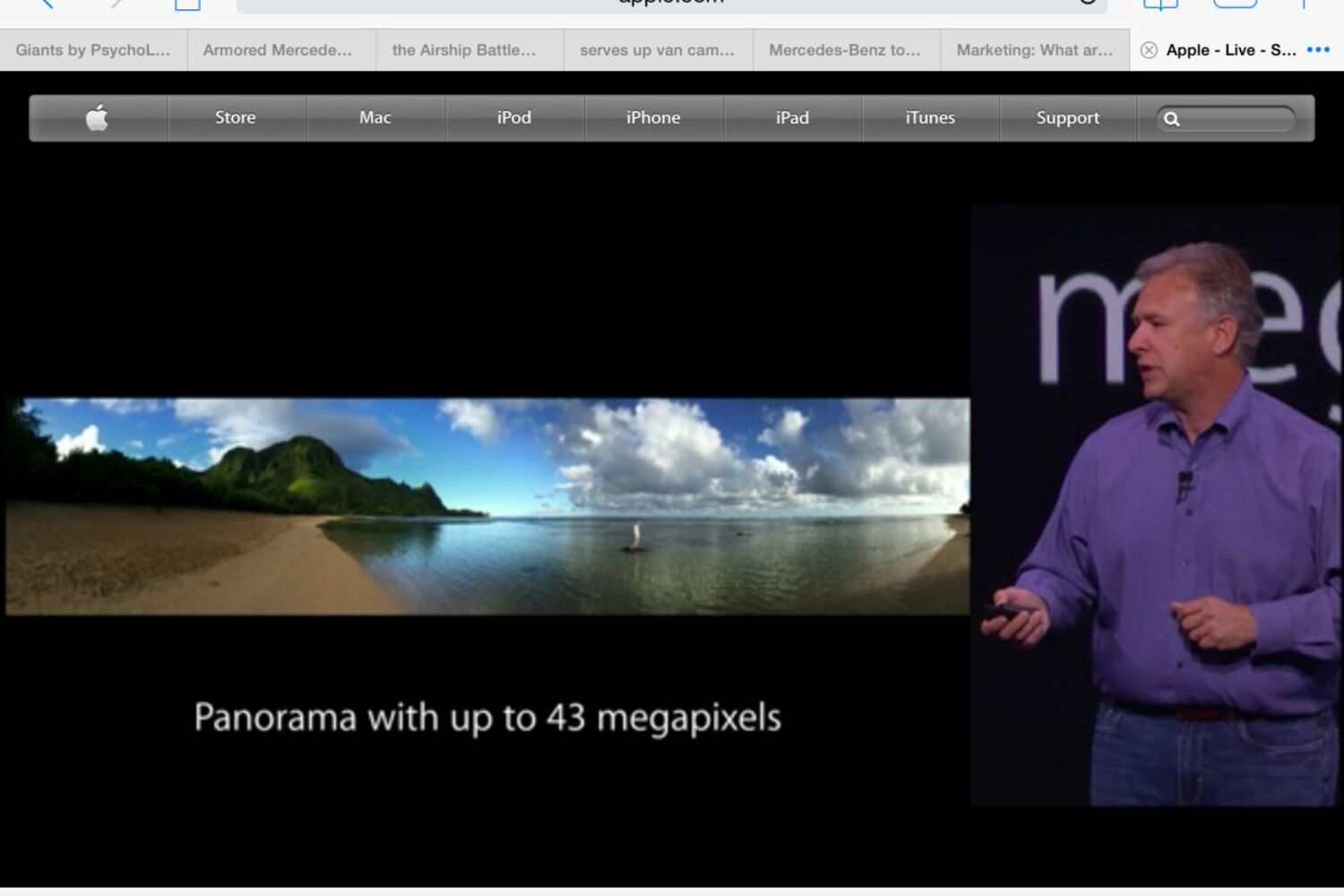Select the Apple - Live tab title

point(1231,50)
